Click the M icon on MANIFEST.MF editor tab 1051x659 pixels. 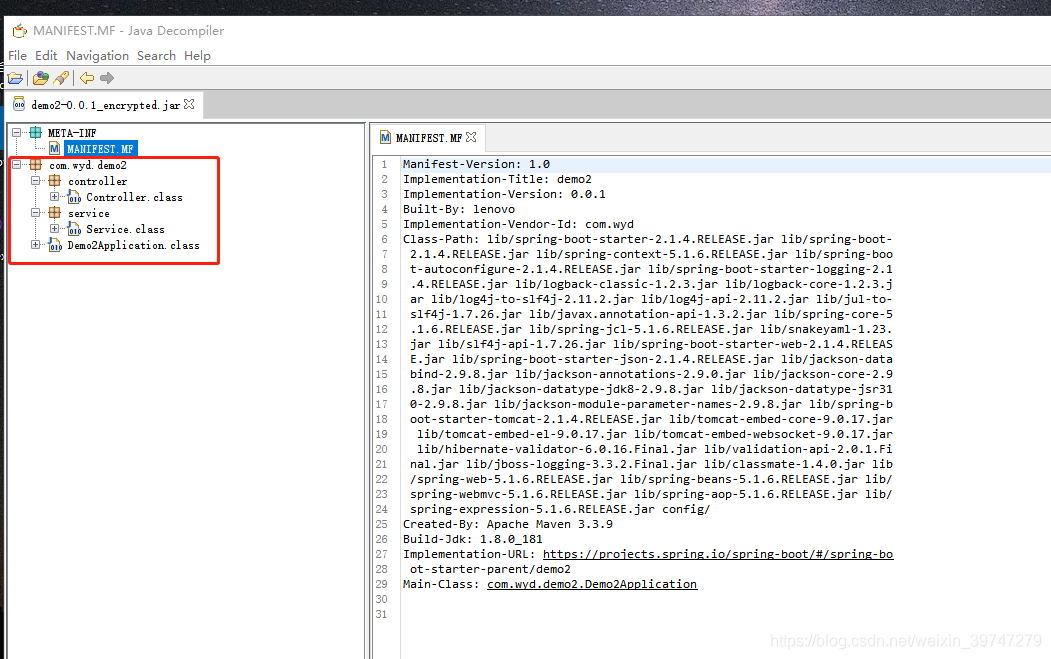[385, 137]
